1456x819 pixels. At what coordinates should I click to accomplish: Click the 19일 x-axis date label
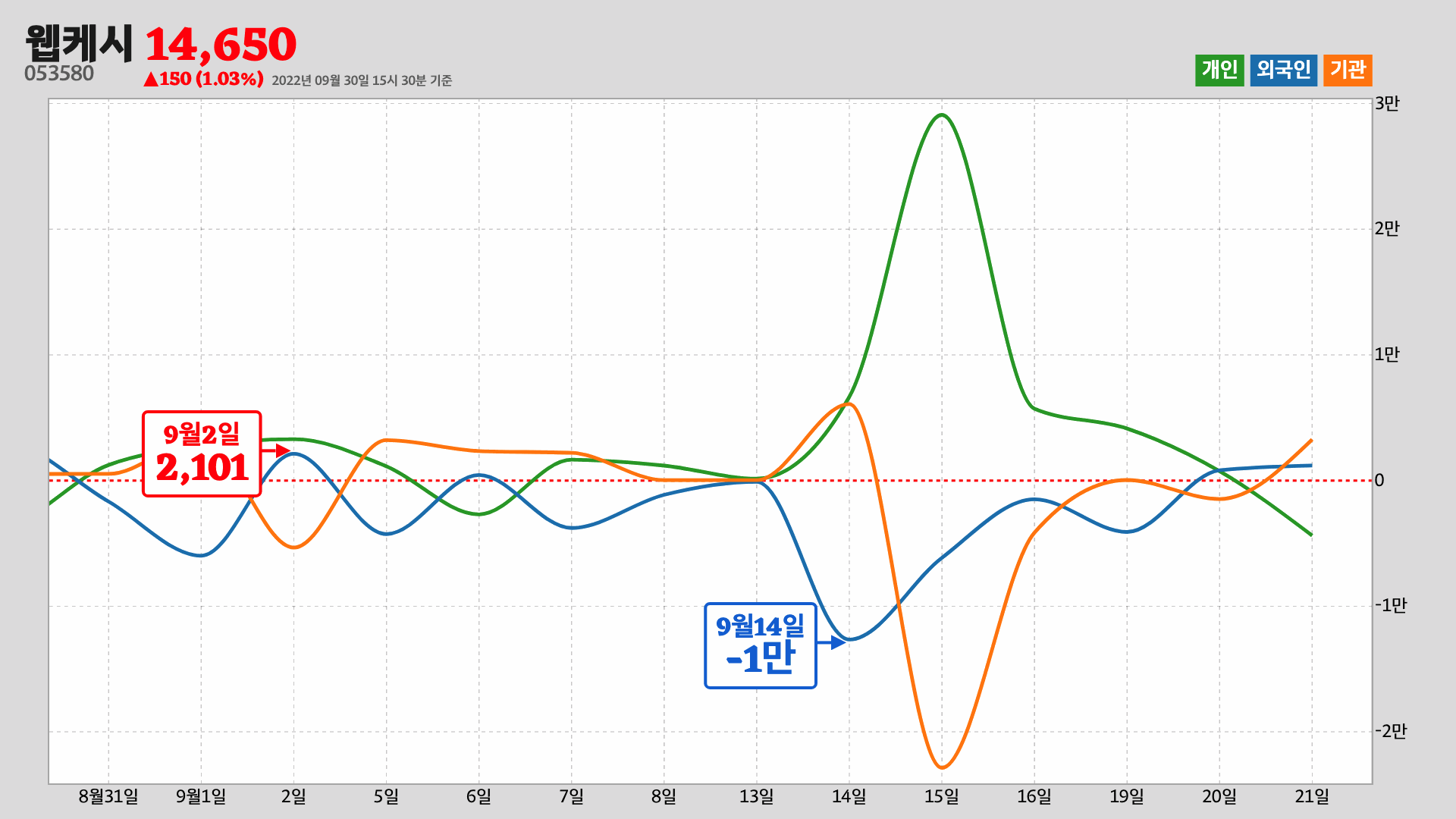1126,796
